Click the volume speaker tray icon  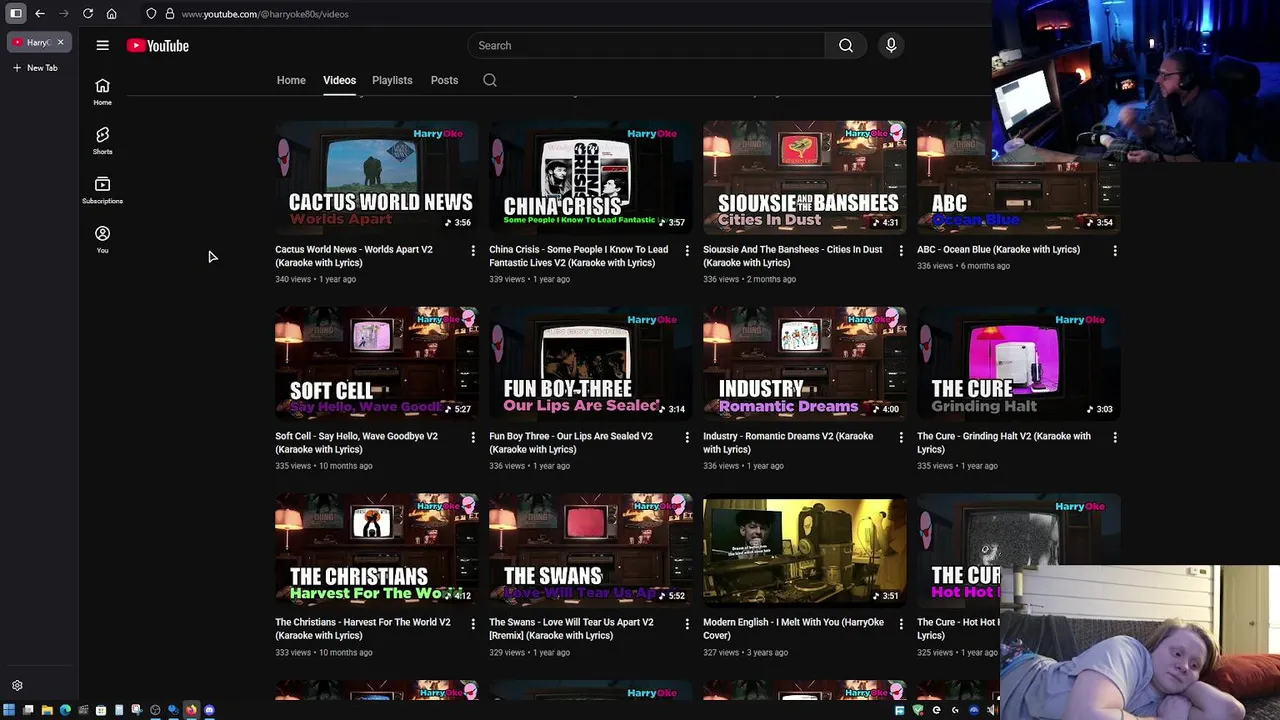(x=991, y=710)
